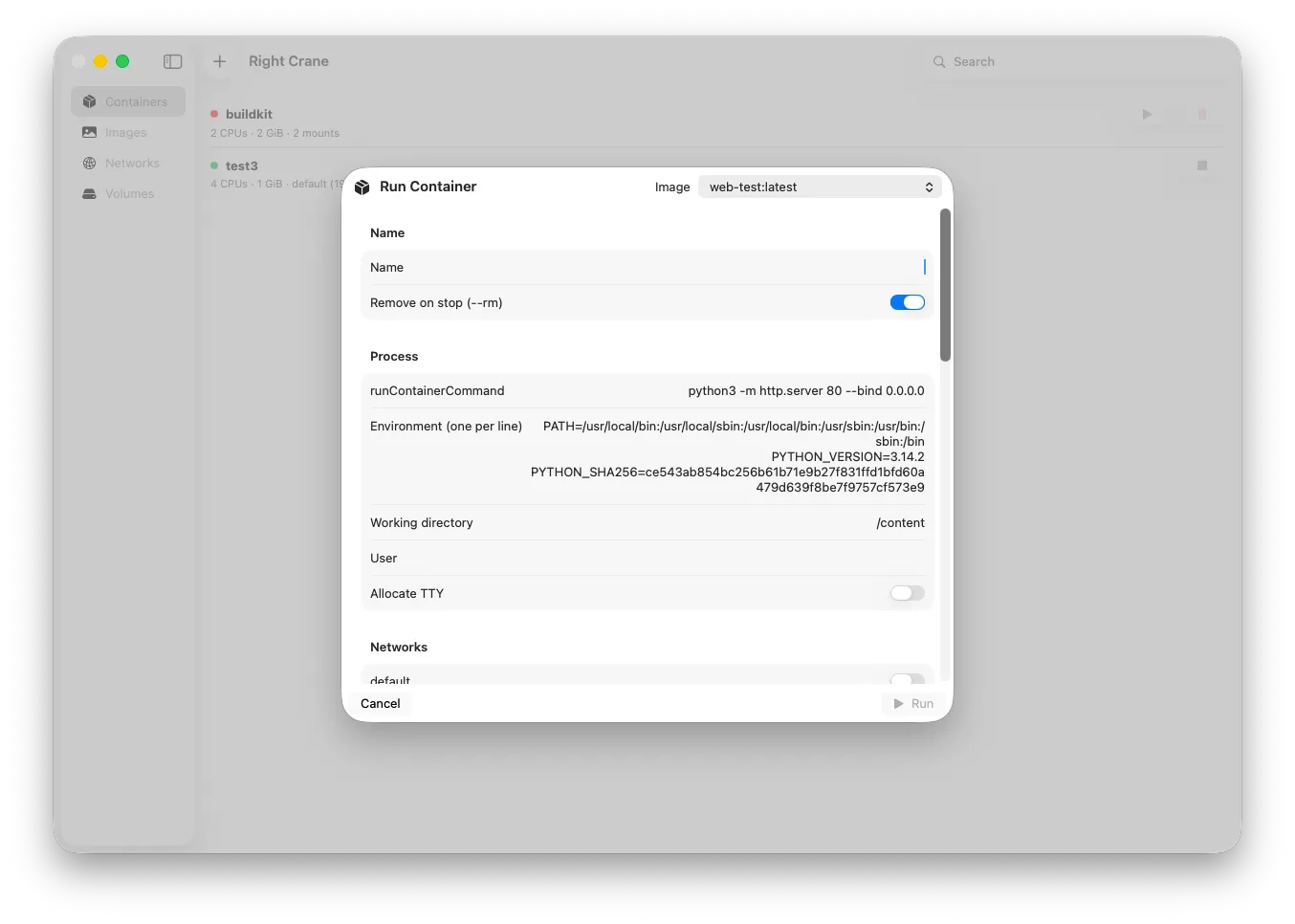Click Run to launch the container

click(x=912, y=703)
